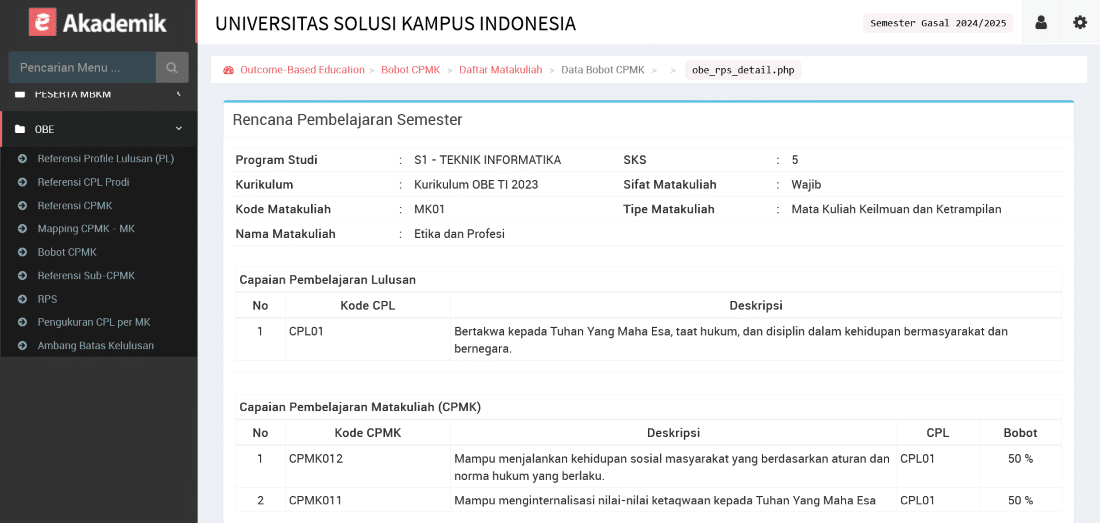Click the arrow icon beside Referensi CPMK
Viewport: 1100px width, 523px height.
pos(22,205)
